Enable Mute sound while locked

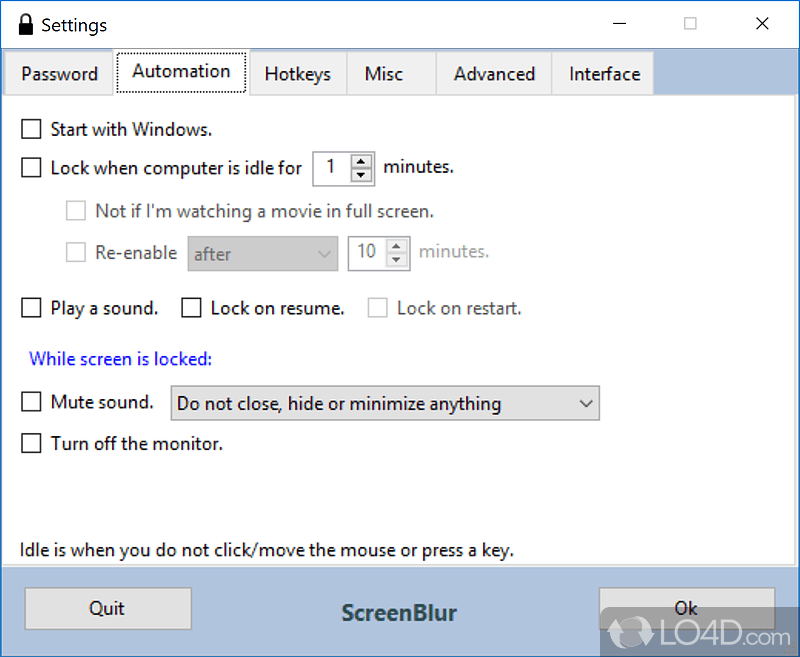[x=31, y=403]
